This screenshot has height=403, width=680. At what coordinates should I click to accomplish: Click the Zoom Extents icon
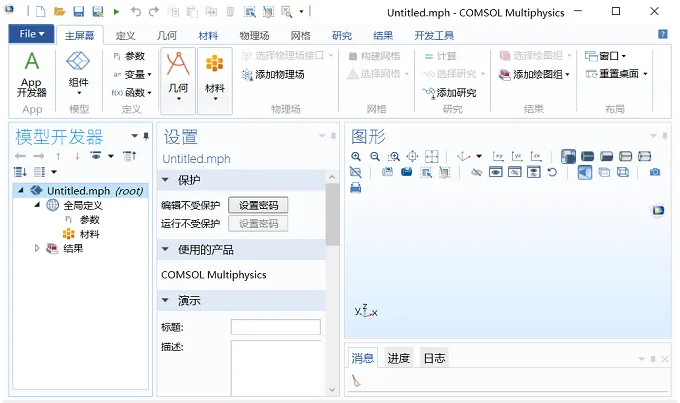click(412, 157)
